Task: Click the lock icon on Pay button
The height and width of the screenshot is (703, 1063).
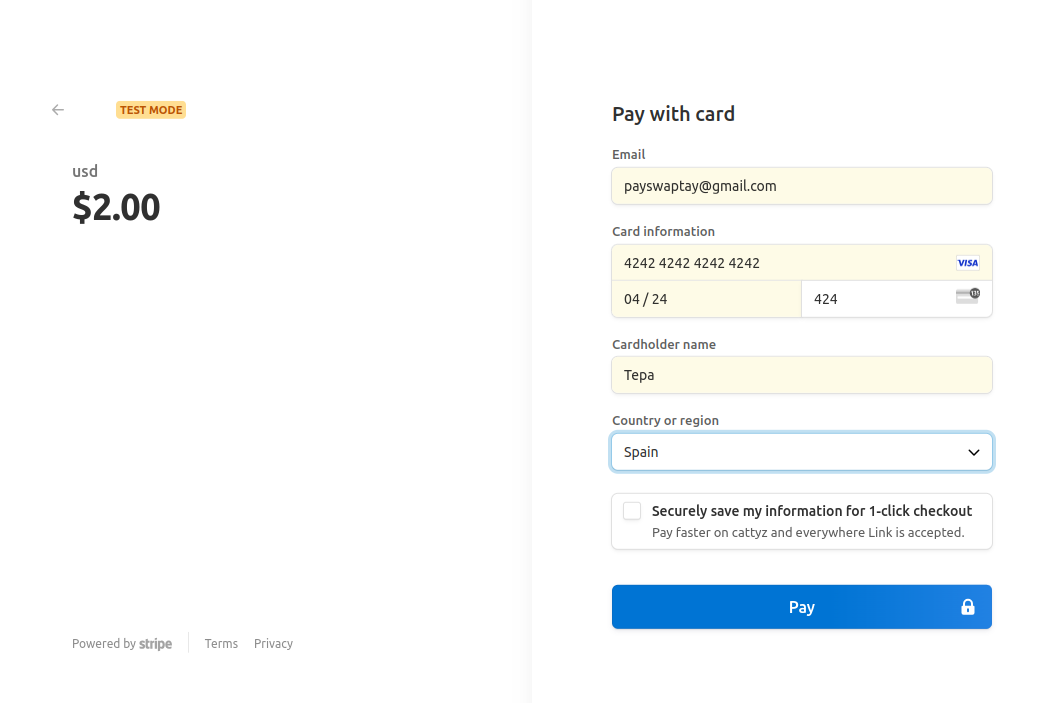Action: (967, 607)
